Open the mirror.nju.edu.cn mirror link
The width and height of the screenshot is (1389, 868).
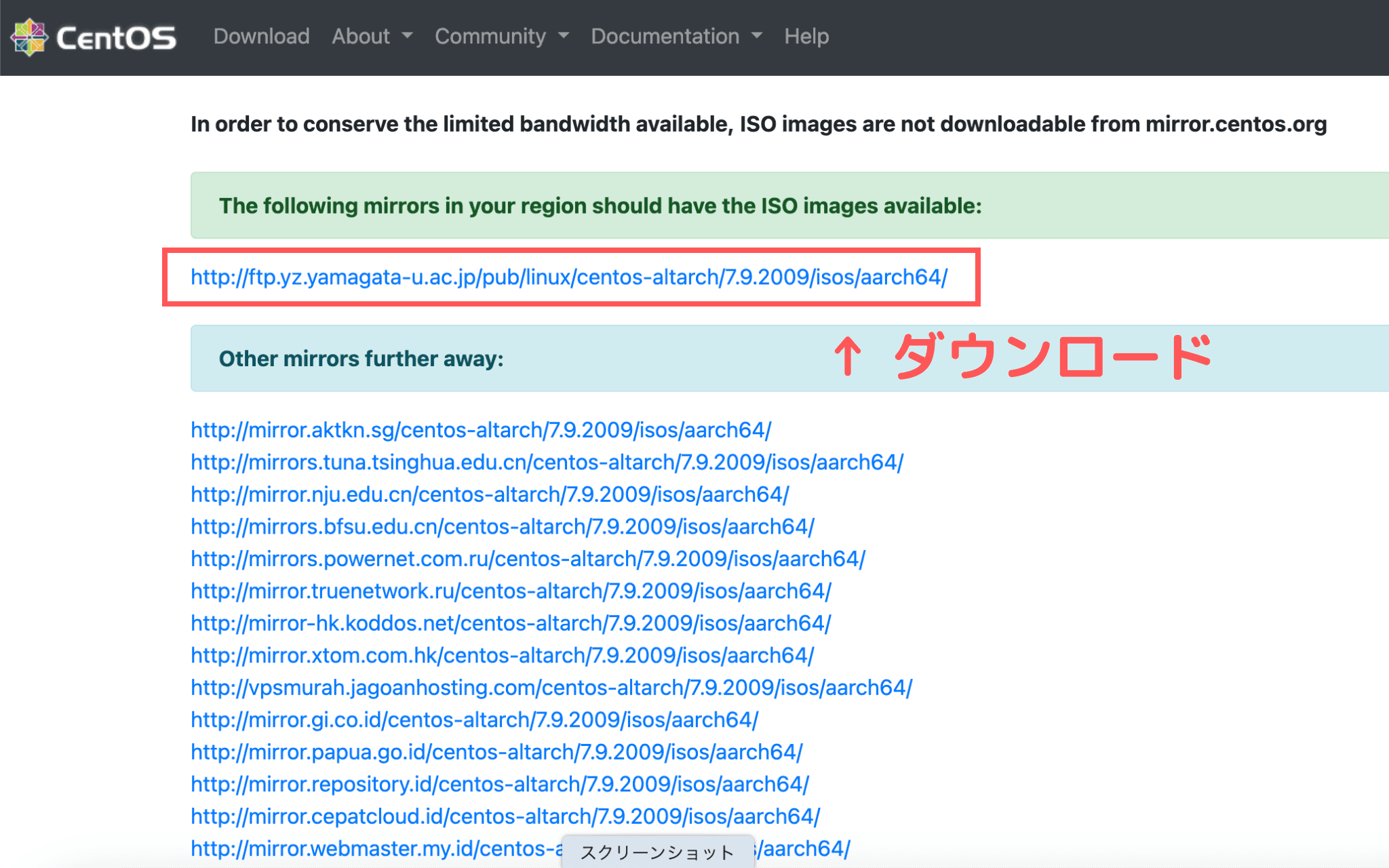(489, 494)
